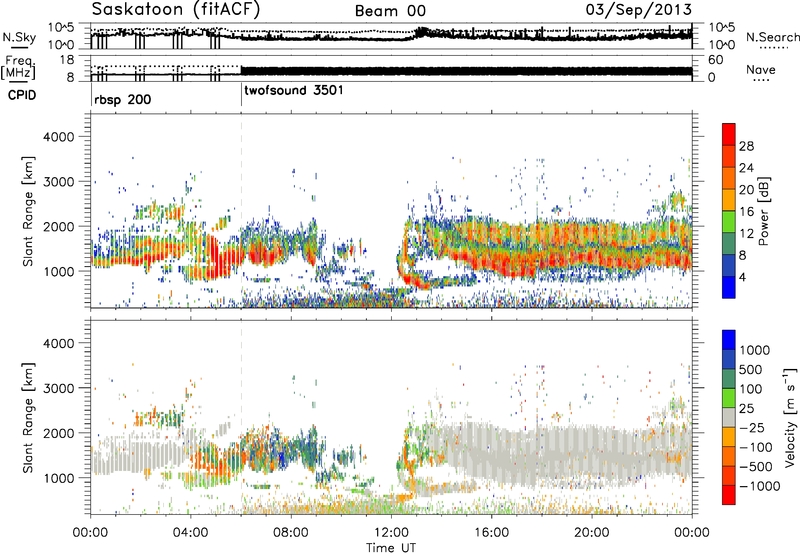Image resolution: width=800 pixels, height=554 pixels.
Task: Click the "24" tick on the Power color bar
Action: (746, 168)
